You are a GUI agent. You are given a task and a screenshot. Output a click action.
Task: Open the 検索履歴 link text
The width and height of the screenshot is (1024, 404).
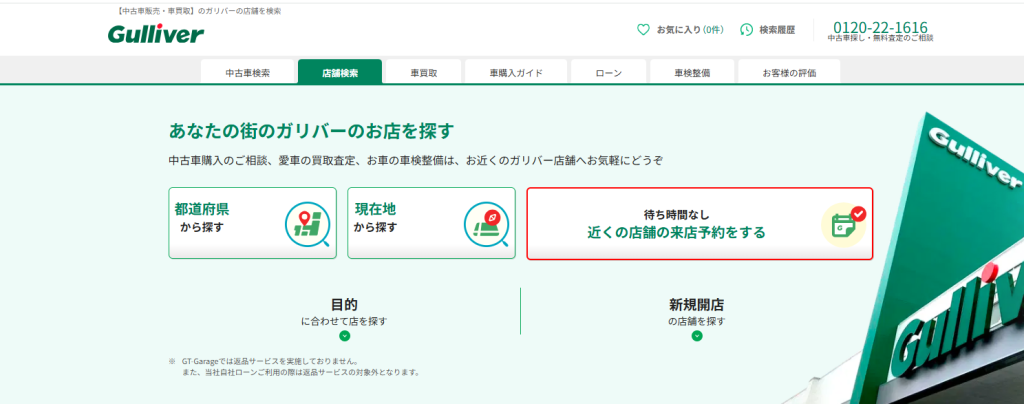pyautogui.click(x=777, y=30)
